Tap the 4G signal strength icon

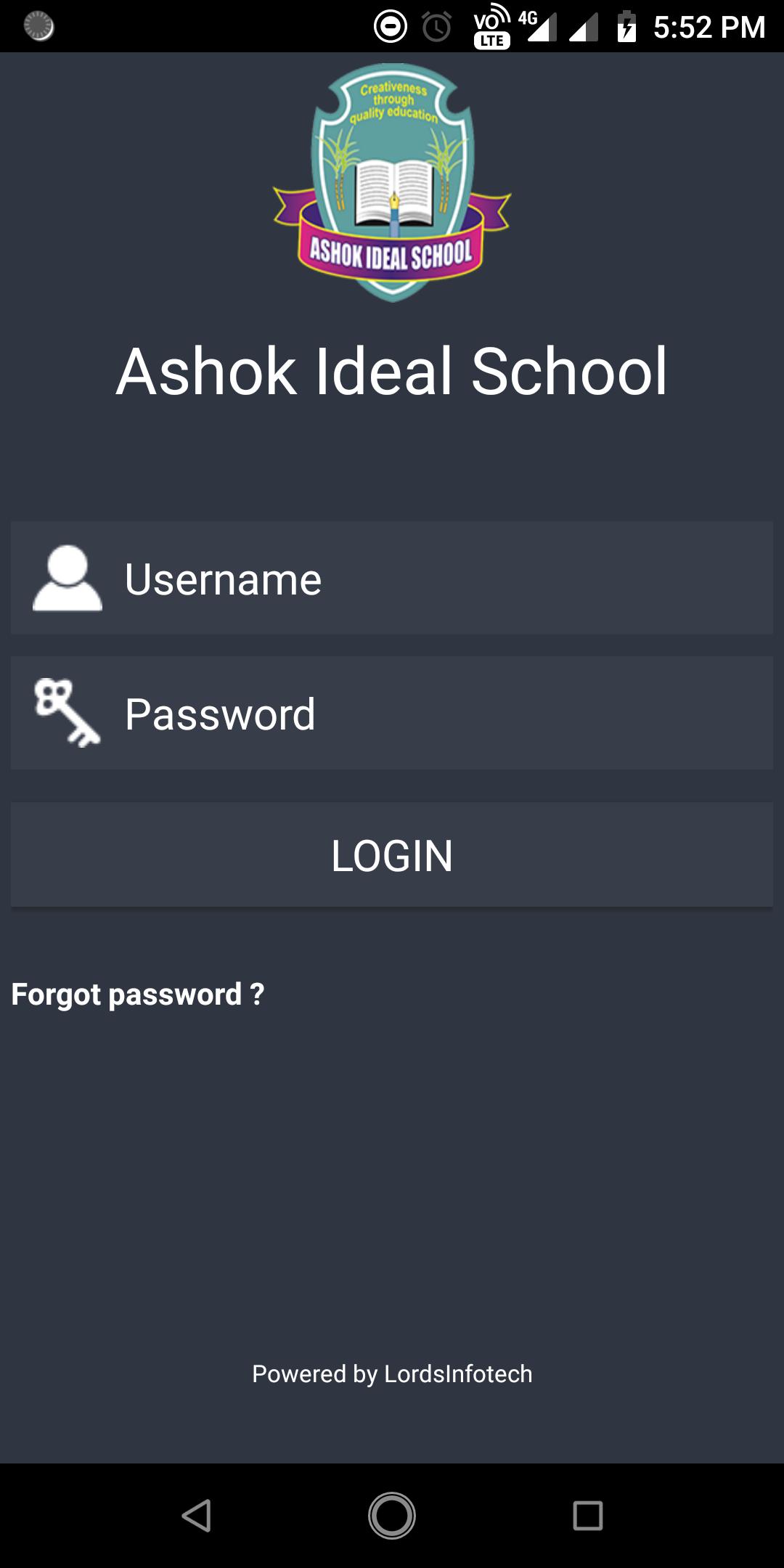(538, 27)
